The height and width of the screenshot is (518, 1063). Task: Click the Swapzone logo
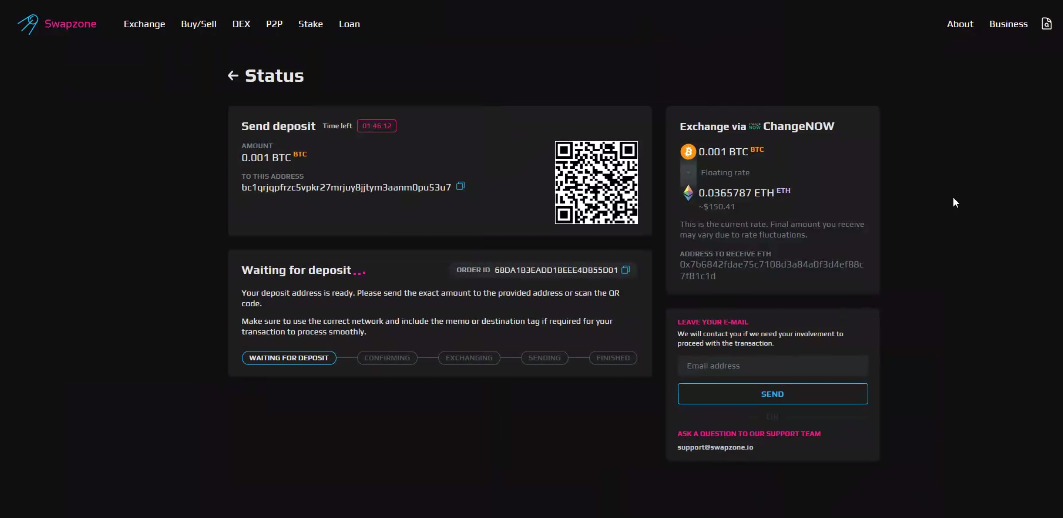pos(56,24)
